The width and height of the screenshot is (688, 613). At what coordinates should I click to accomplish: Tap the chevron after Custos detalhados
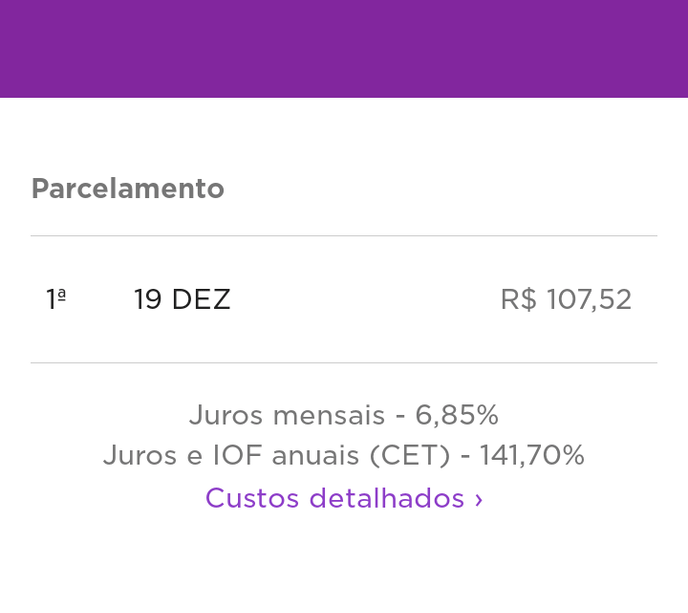(x=479, y=499)
